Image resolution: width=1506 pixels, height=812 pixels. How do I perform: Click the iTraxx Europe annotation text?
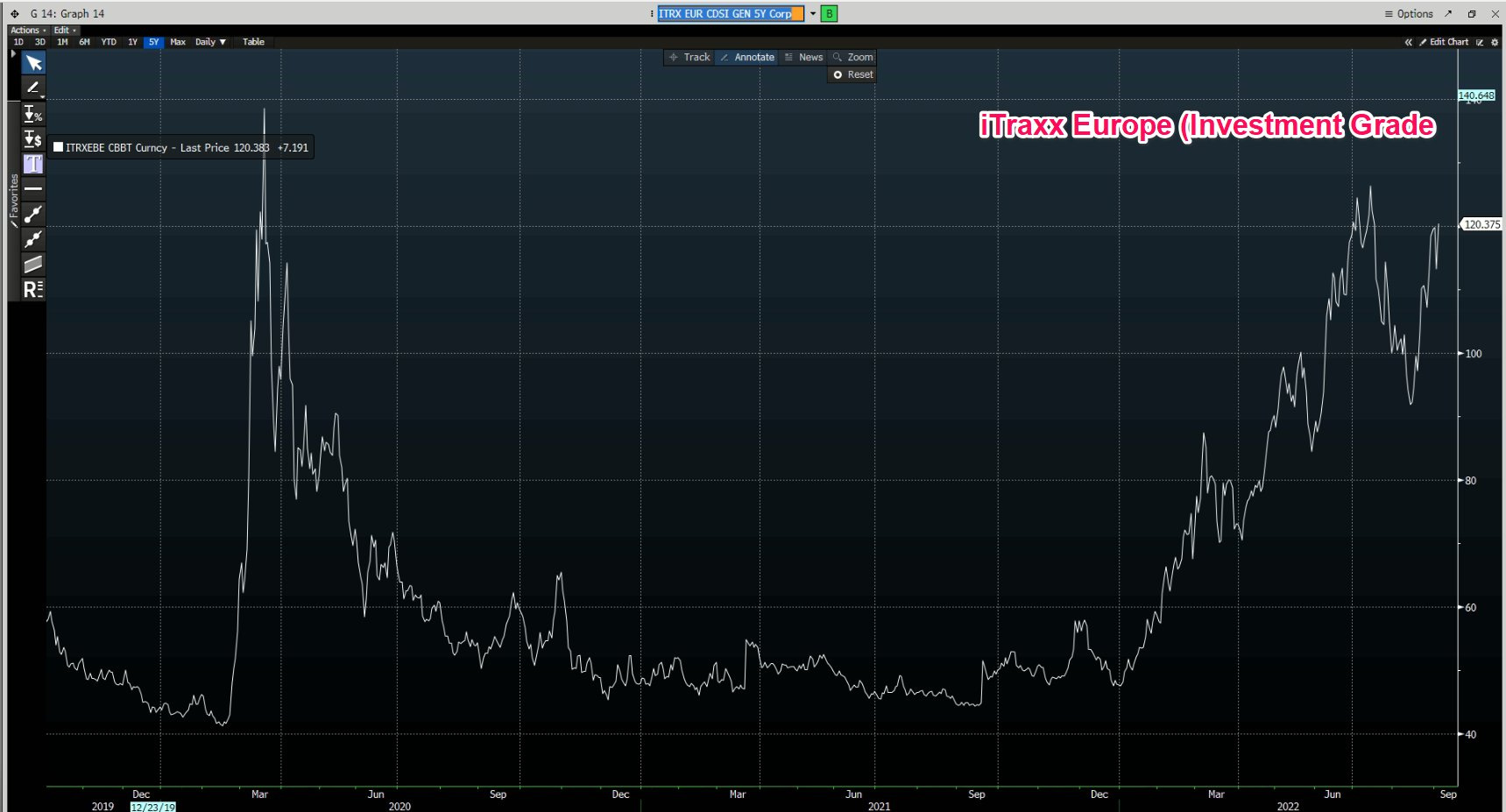click(1207, 125)
